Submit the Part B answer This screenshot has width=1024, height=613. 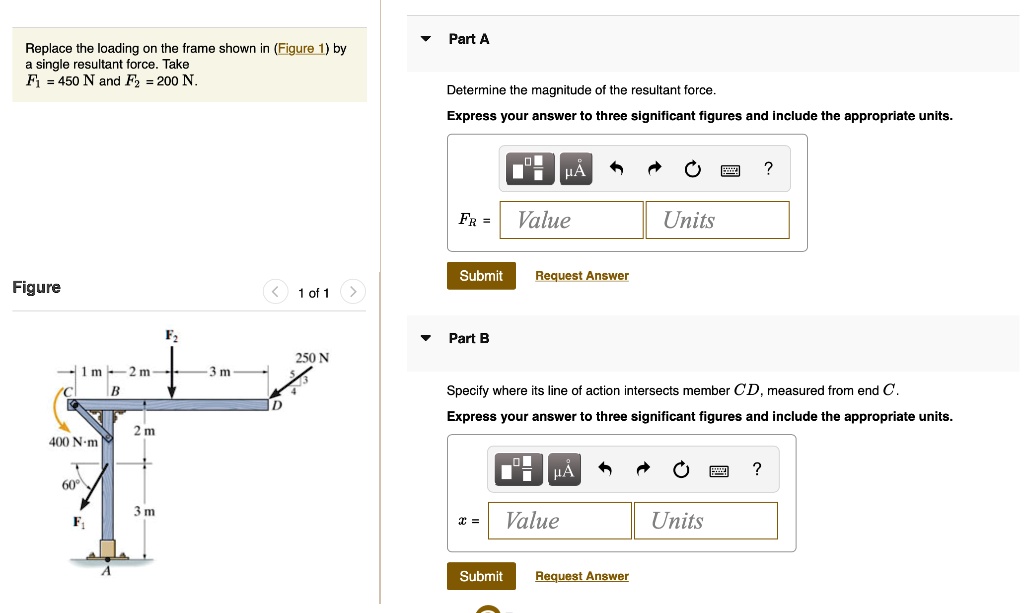[481, 575]
